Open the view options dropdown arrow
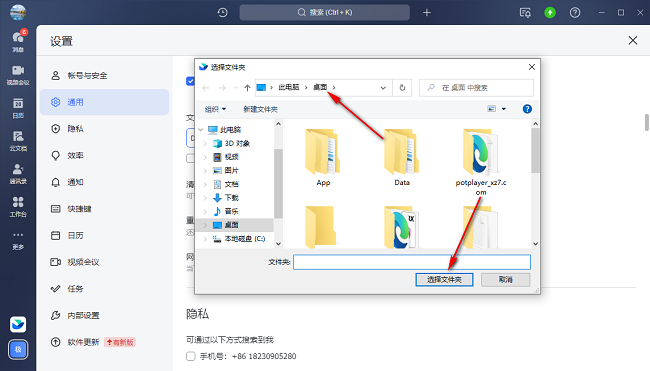This screenshot has height=371, width=650. 504,109
